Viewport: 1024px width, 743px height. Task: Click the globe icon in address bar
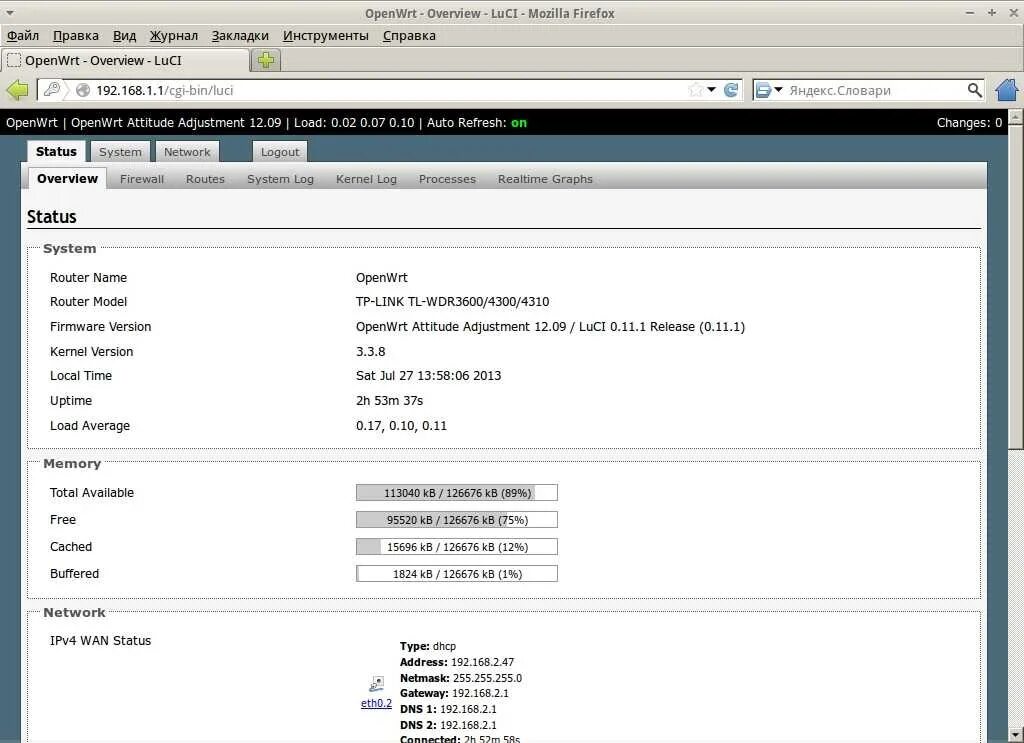[x=83, y=90]
